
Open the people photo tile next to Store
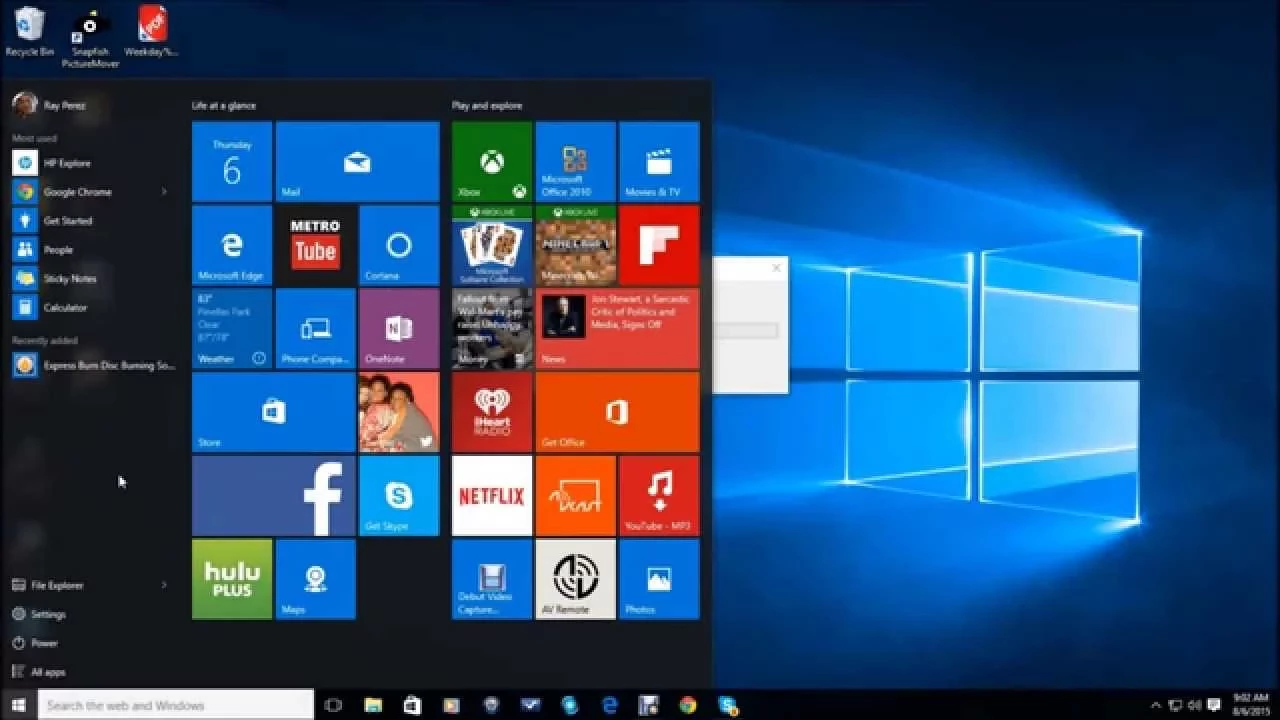click(399, 412)
